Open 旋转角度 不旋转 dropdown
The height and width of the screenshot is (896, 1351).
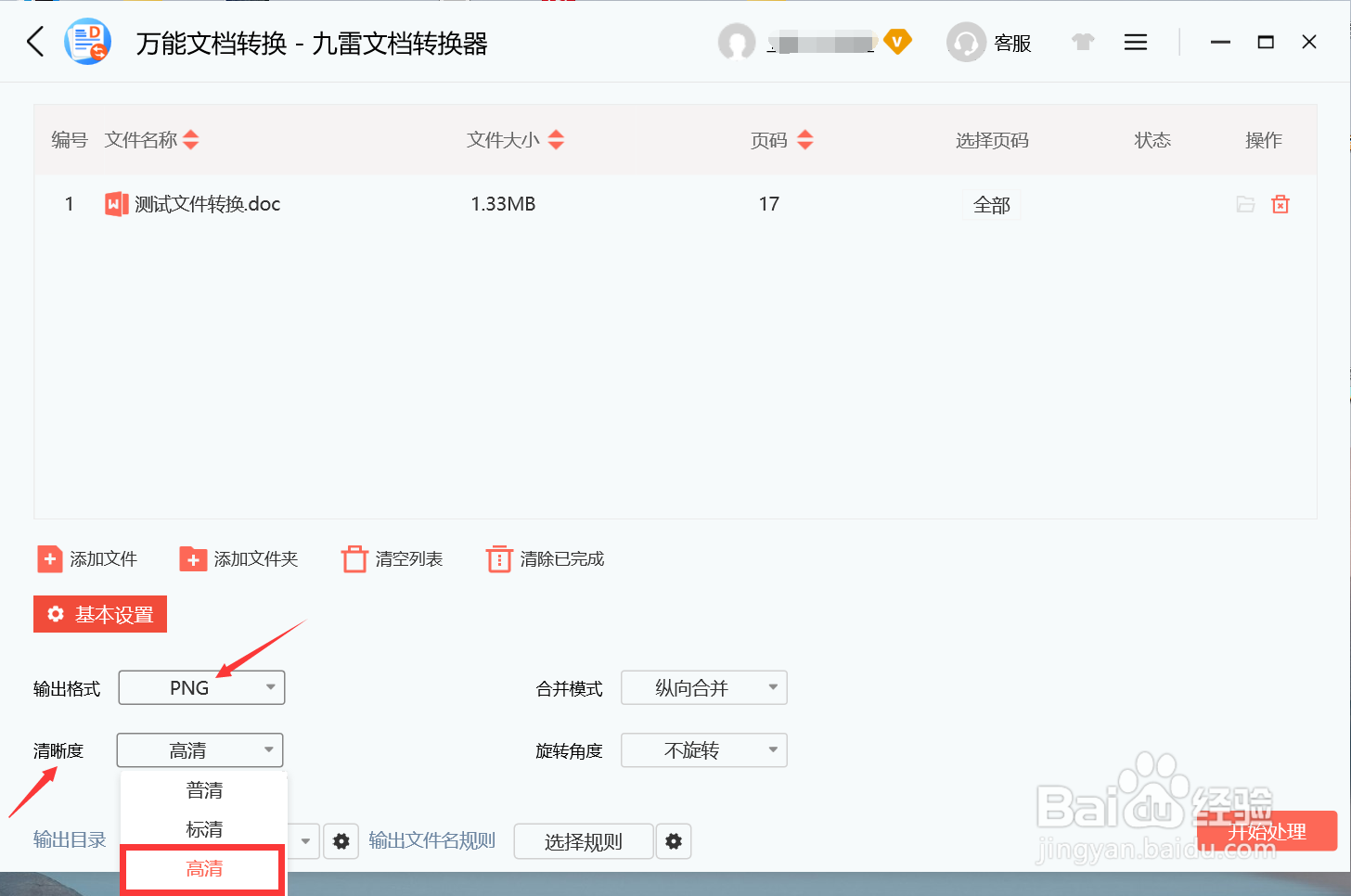[704, 750]
